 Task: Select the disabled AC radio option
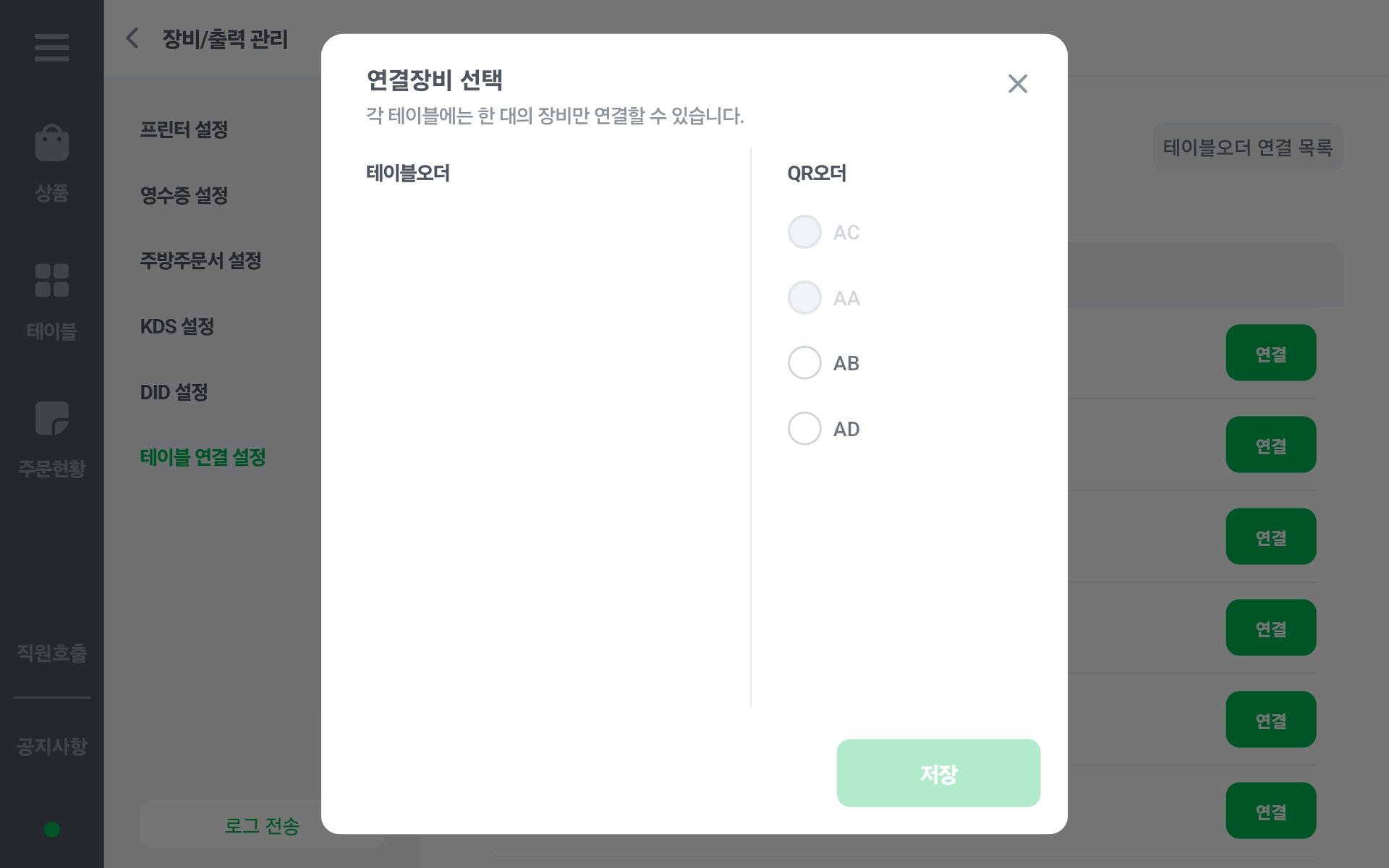[804, 232]
